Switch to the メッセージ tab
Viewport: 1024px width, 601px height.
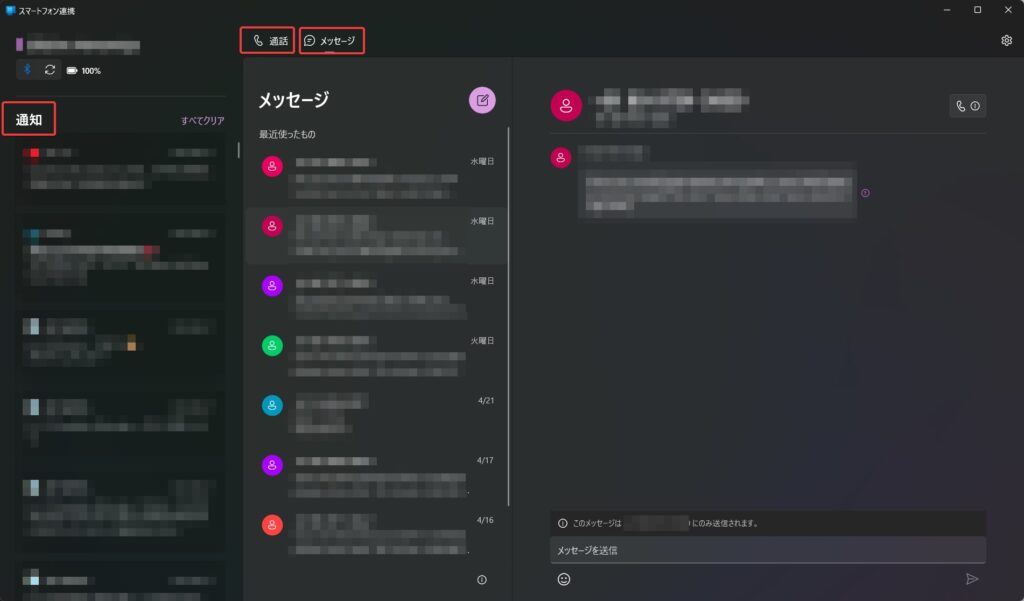[331, 41]
